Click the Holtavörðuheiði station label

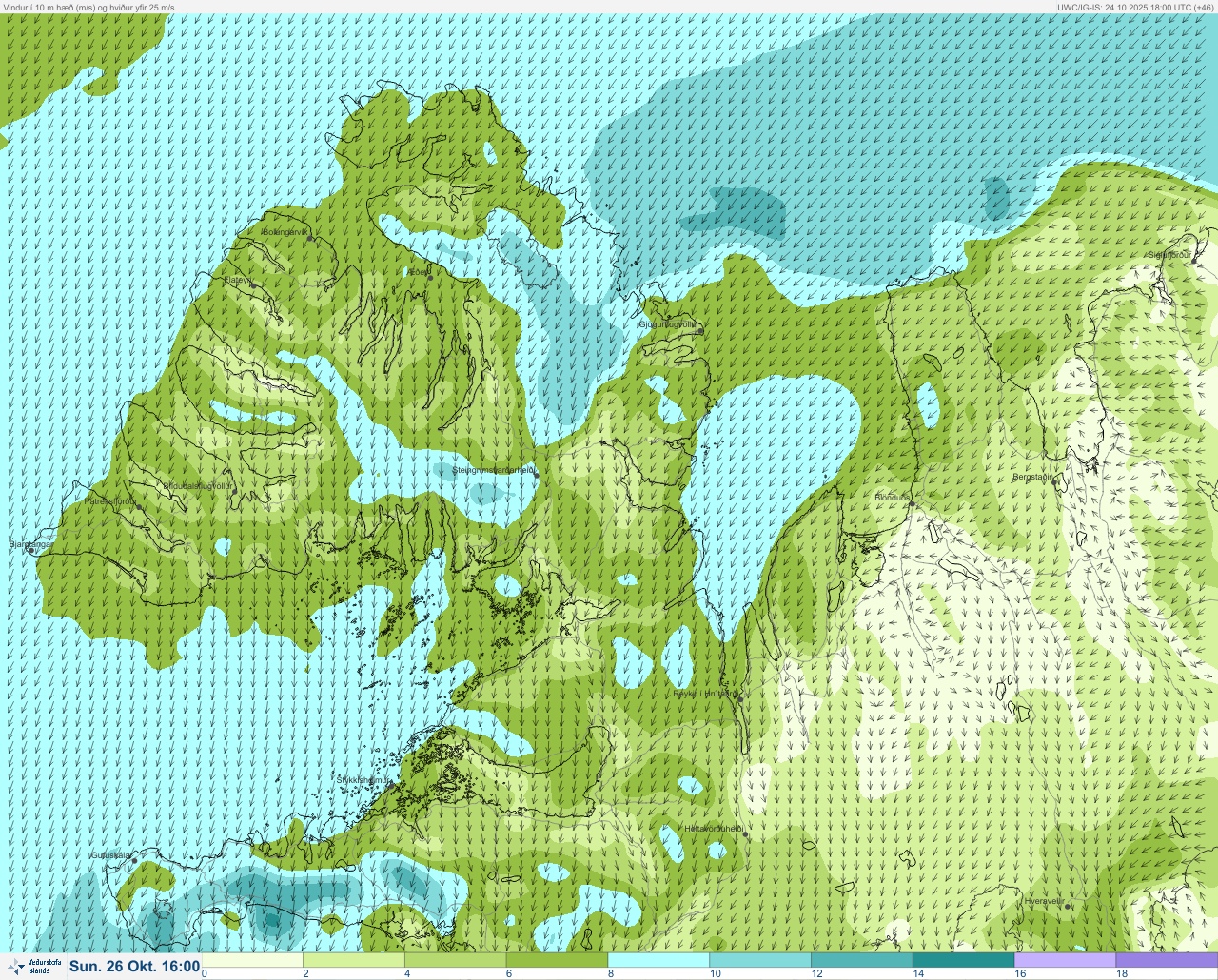[714, 829]
